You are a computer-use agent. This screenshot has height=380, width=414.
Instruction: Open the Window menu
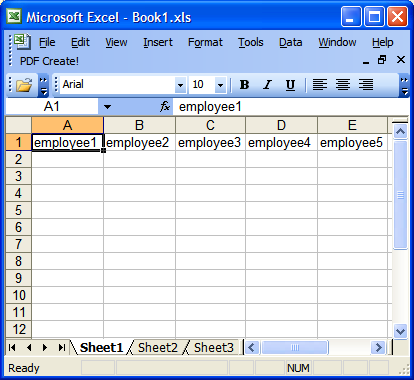pyautogui.click(x=337, y=42)
